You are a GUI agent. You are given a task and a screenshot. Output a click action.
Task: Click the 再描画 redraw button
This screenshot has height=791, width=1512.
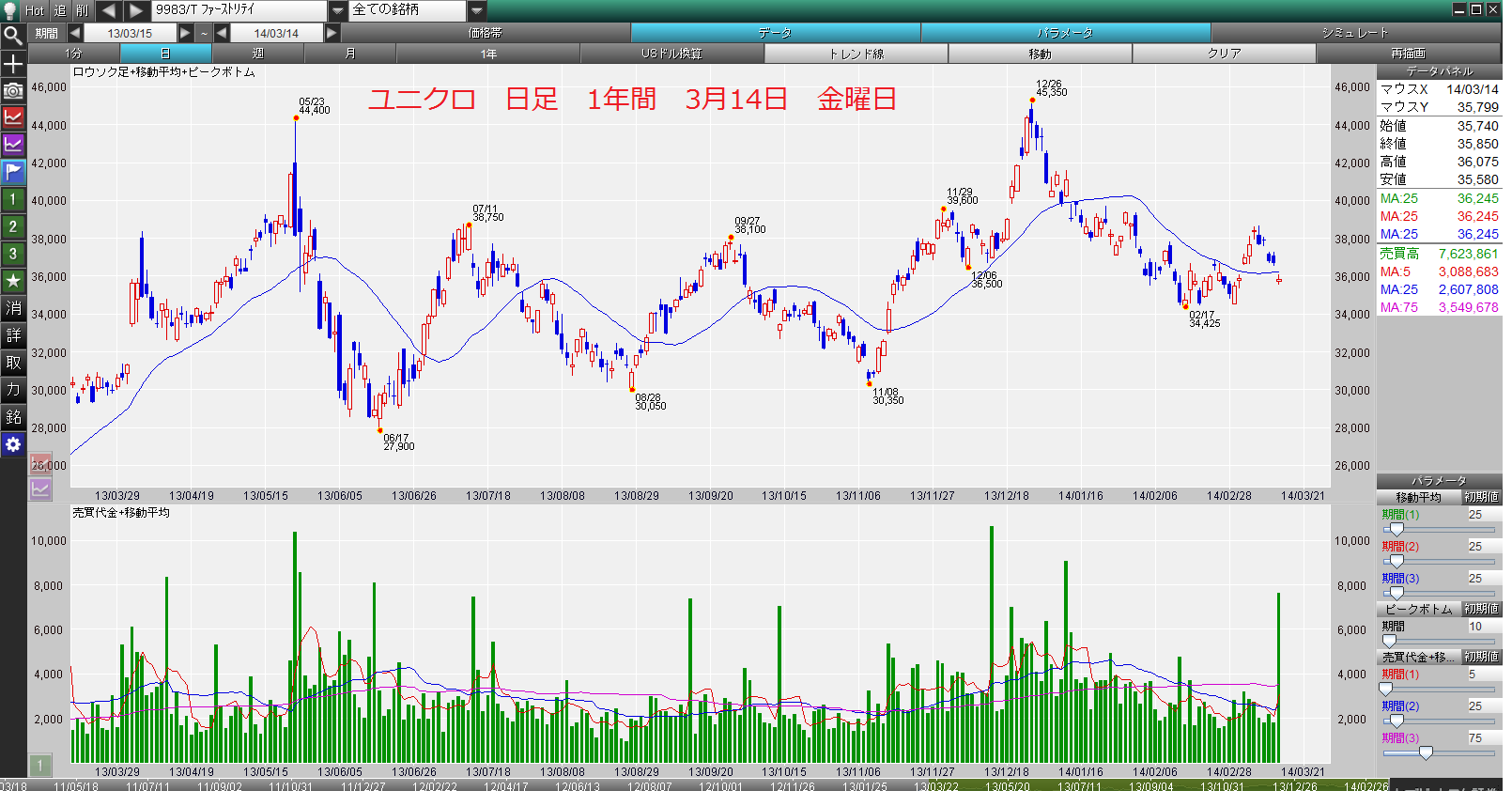coord(1409,54)
